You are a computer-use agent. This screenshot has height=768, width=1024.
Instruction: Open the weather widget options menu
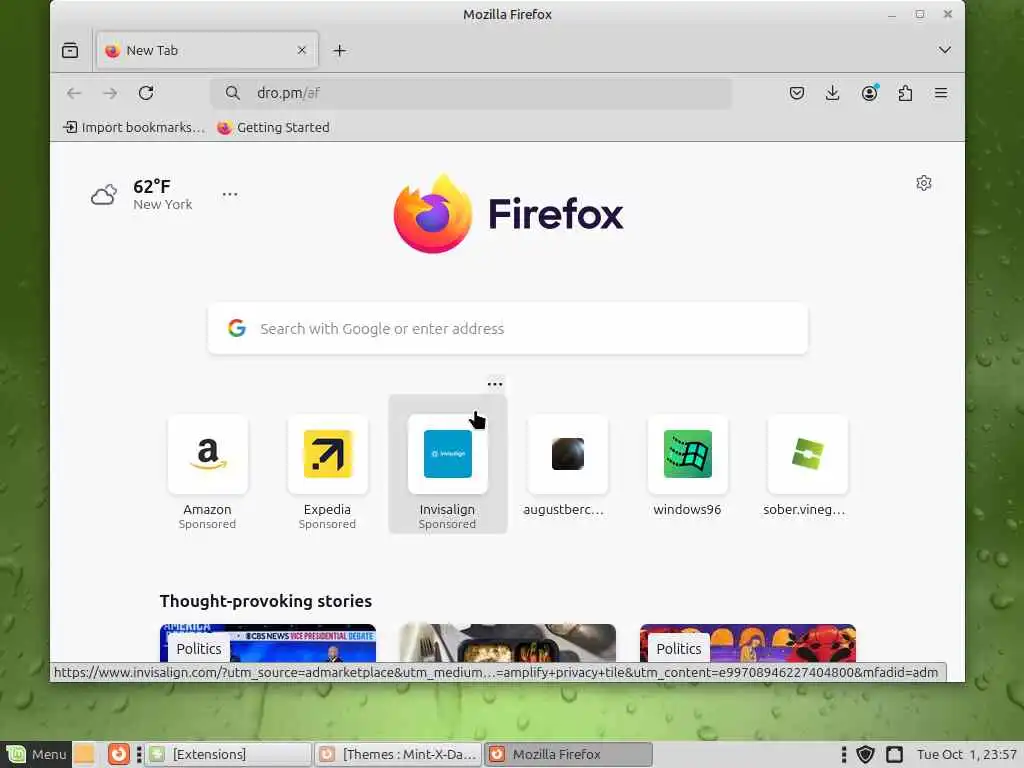click(x=230, y=195)
